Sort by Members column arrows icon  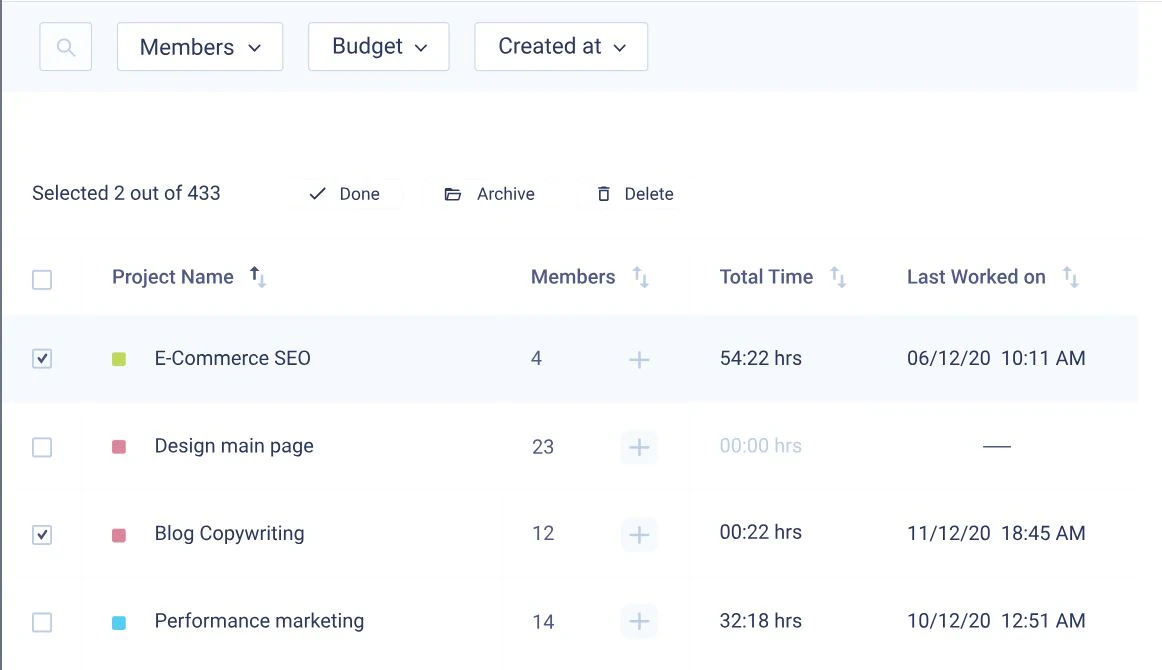coord(640,276)
